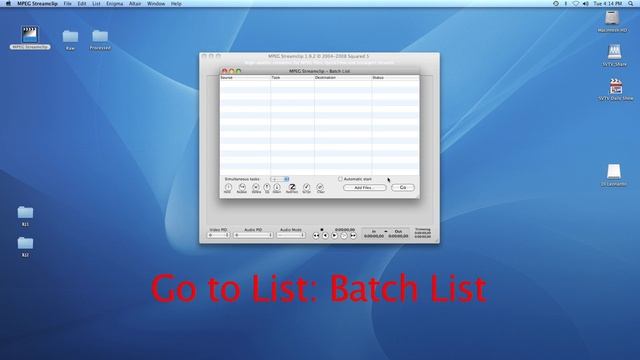Select desktop folder with name ending 11
This screenshot has height=360, width=640.
coord(25,216)
